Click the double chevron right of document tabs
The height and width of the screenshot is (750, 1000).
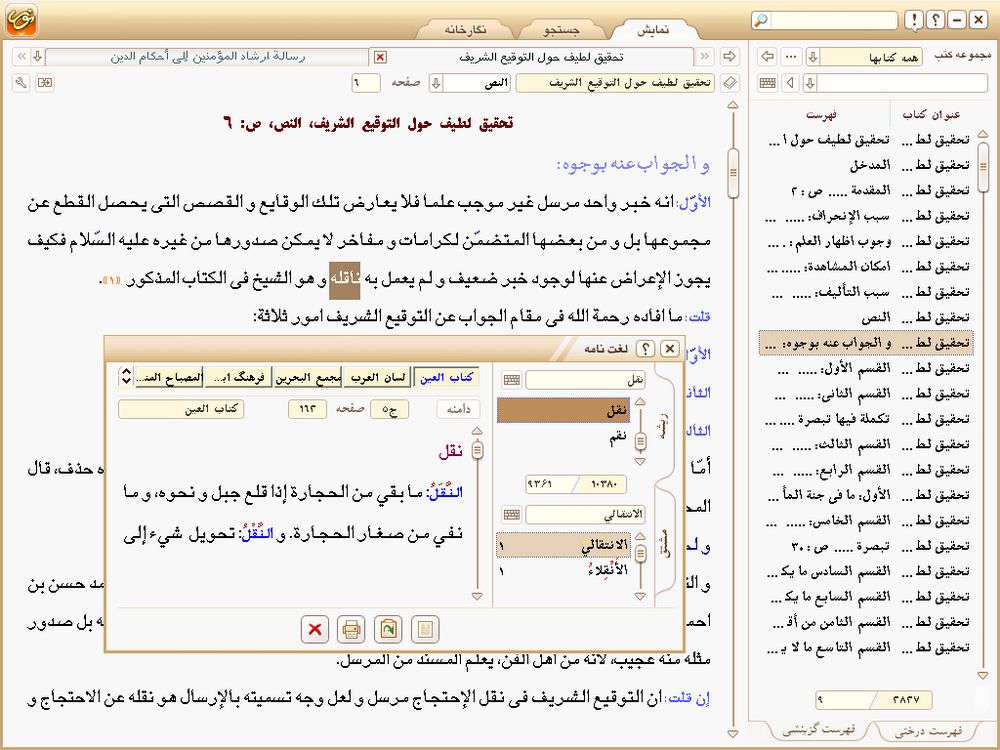pos(704,57)
